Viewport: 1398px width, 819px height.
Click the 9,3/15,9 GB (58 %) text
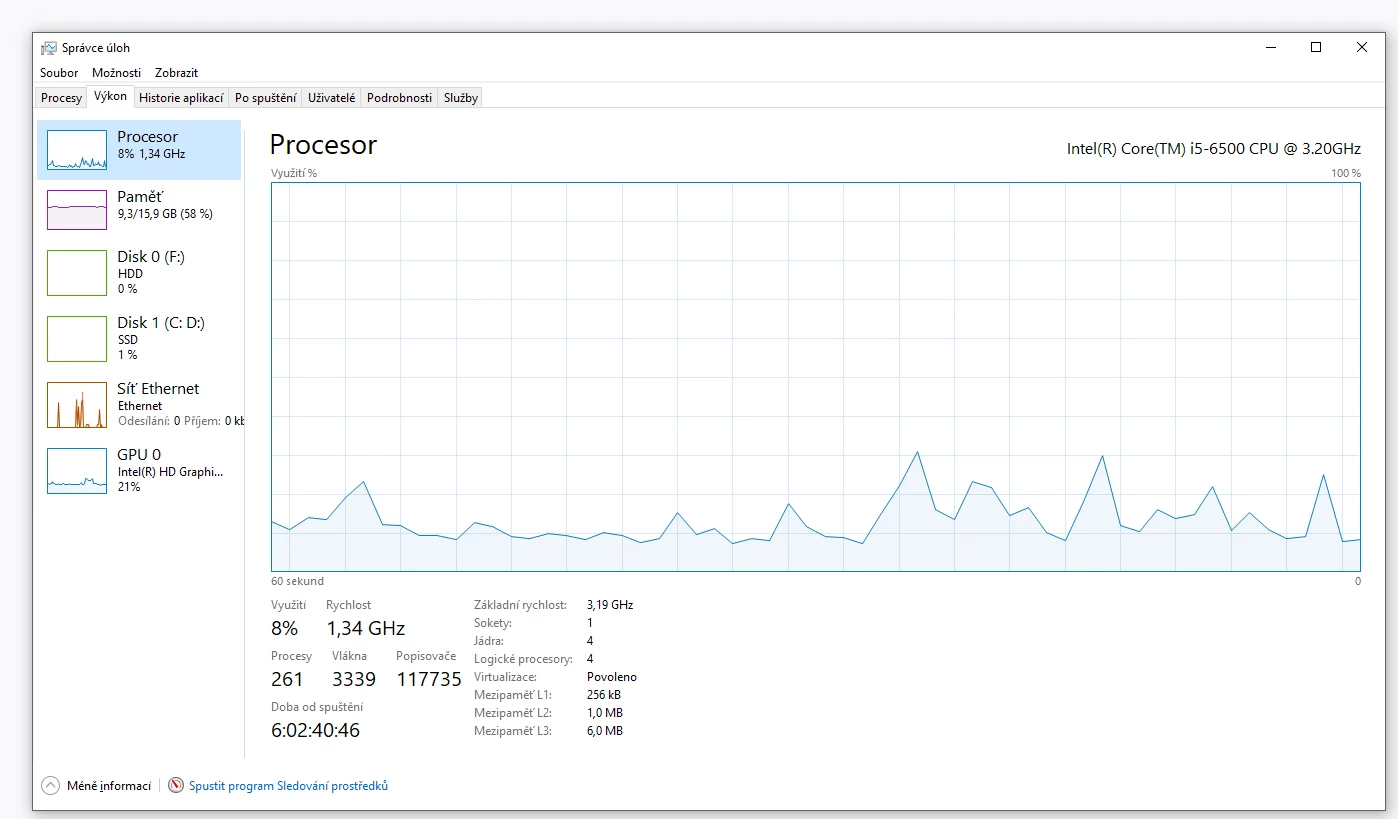click(165, 214)
